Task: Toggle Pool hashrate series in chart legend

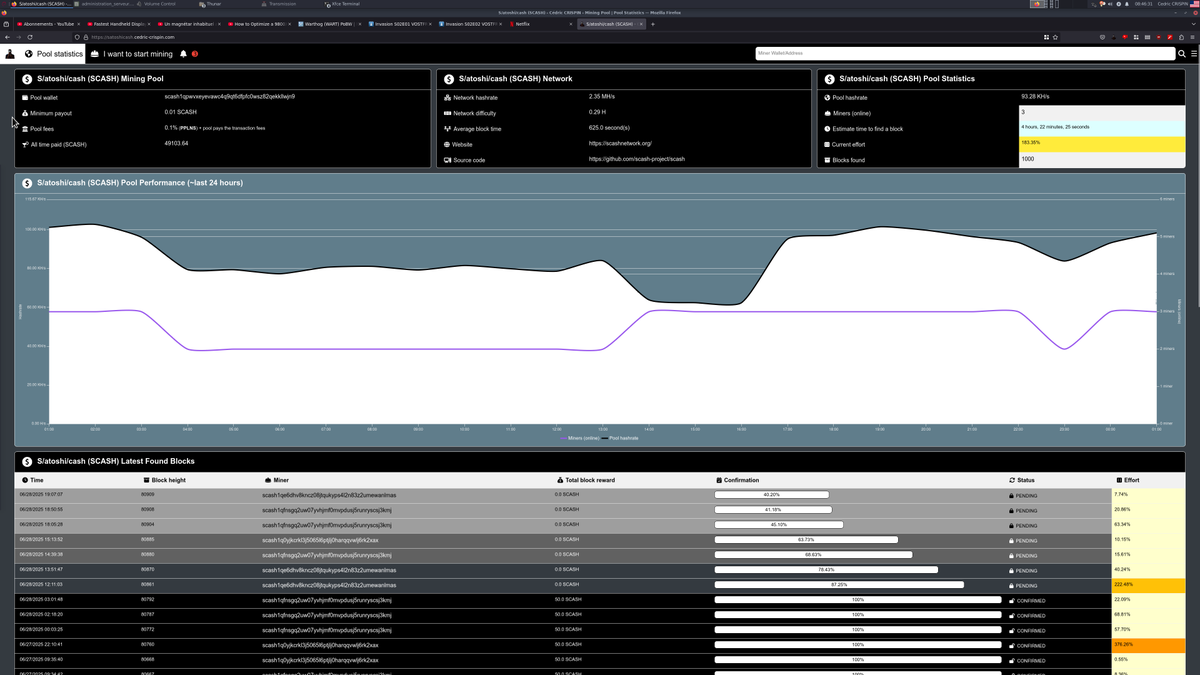Action: (620, 438)
